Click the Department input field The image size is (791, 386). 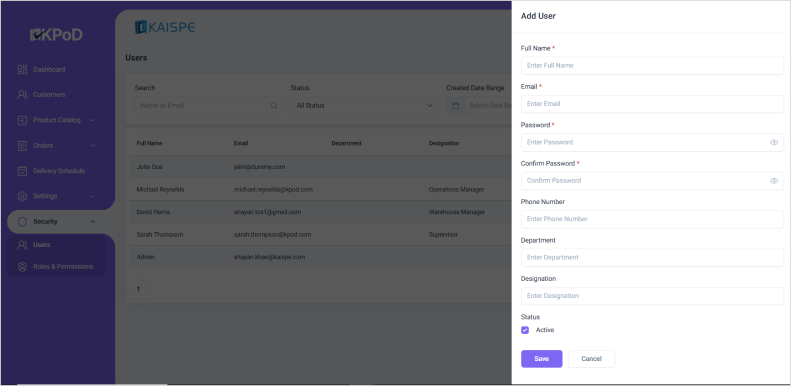click(x=652, y=257)
